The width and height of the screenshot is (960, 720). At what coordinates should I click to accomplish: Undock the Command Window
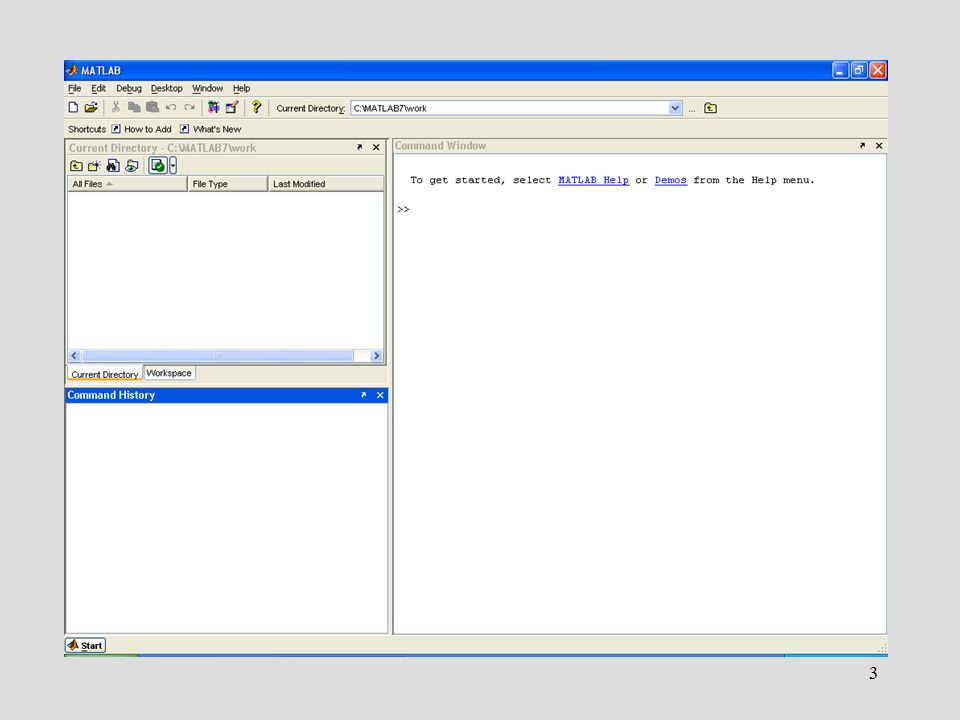863,145
